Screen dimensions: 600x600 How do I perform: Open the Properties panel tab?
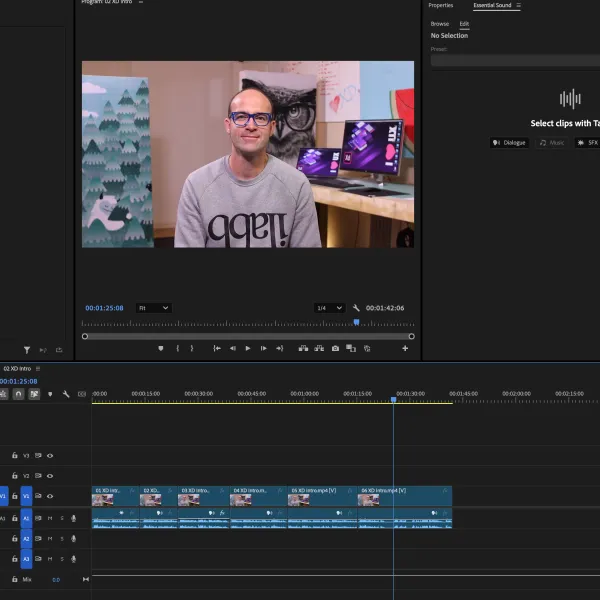440,5
